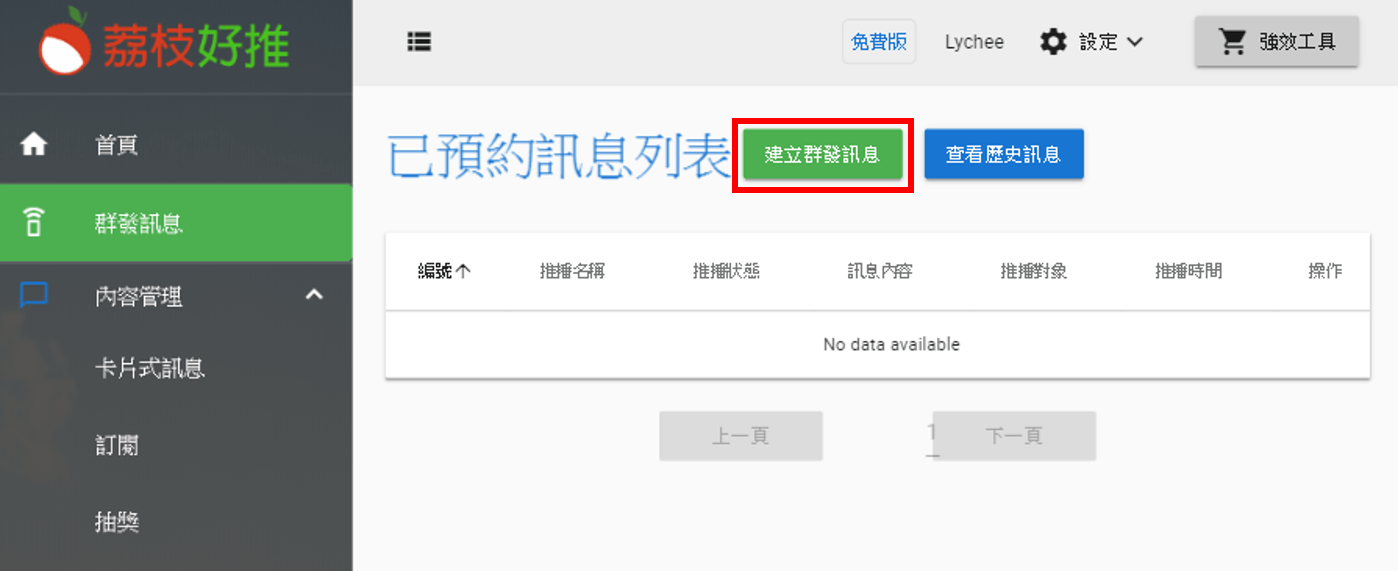1398x571 pixels.
Task: Select 卡片式訊息 in the sidebar
Action: click(x=150, y=369)
